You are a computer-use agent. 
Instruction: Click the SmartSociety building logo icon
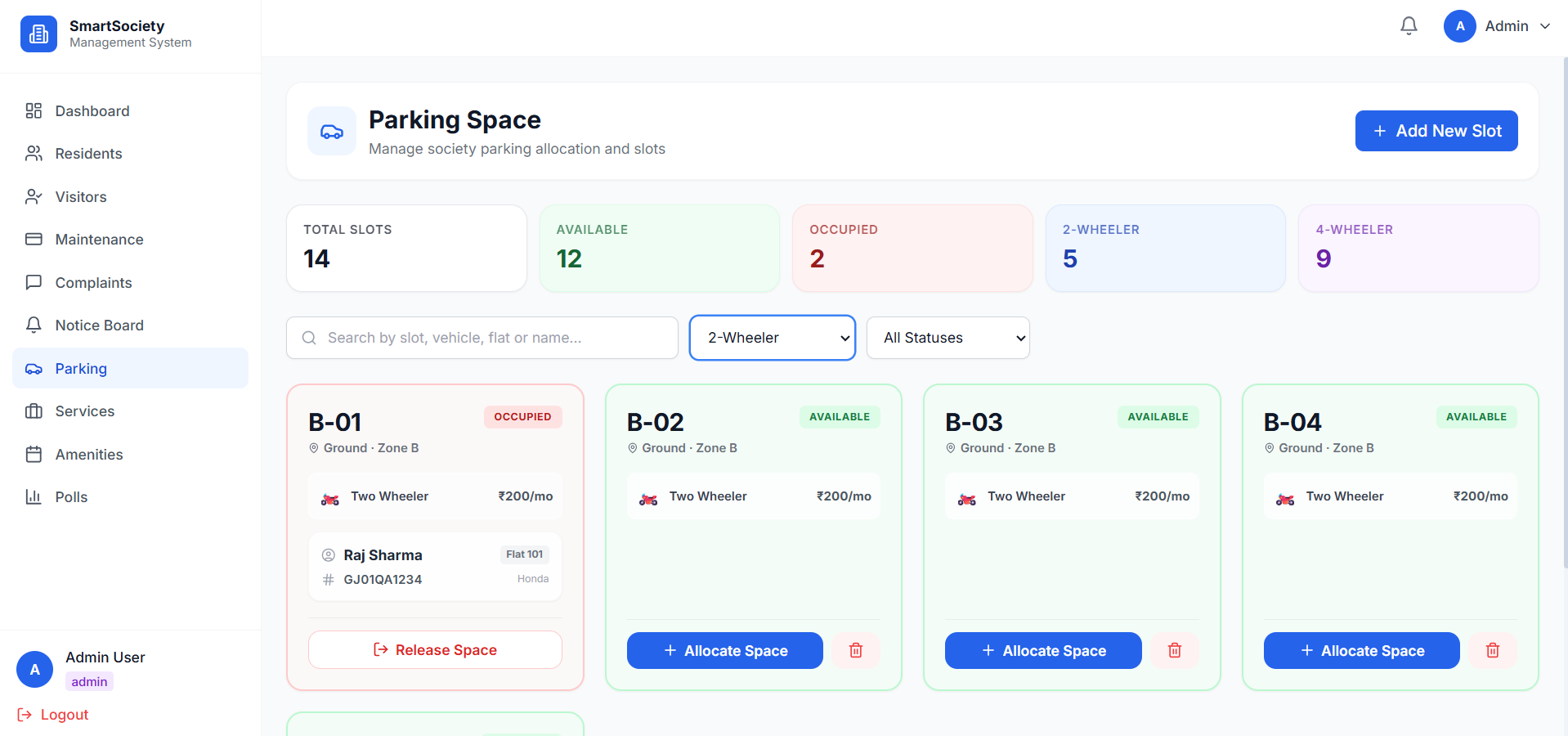[x=38, y=34]
